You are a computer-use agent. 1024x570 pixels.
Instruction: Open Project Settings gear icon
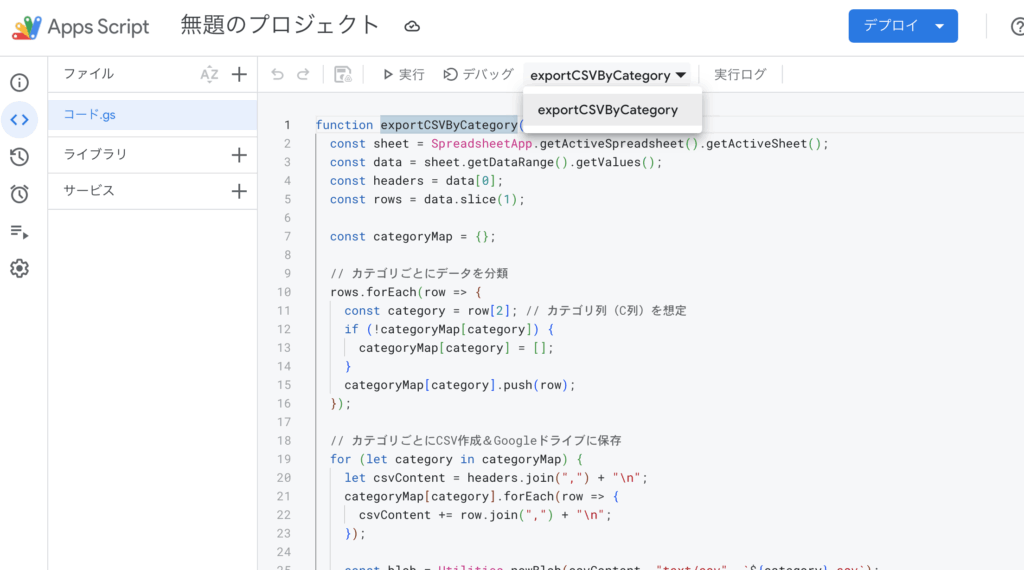click(x=20, y=268)
